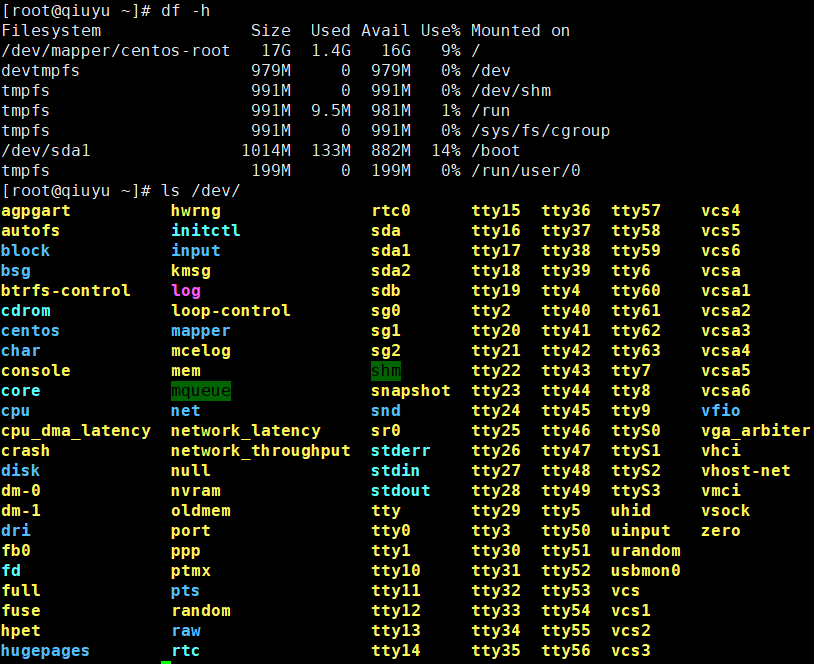Select the "1.4G" used value
The width and height of the screenshot is (814, 664).
coord(331,51)
